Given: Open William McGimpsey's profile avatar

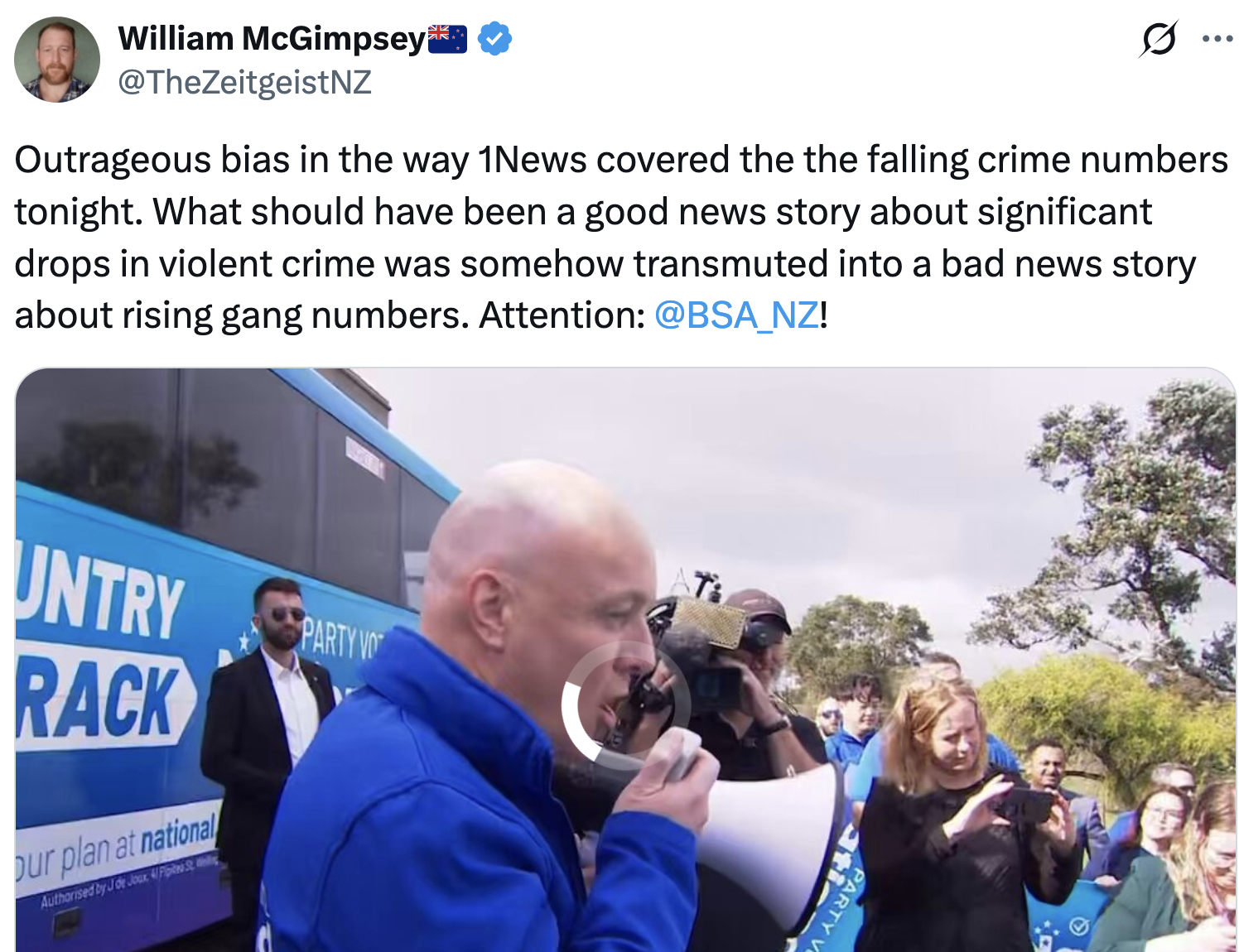Looking at the screenshot, I should point(57,60).
